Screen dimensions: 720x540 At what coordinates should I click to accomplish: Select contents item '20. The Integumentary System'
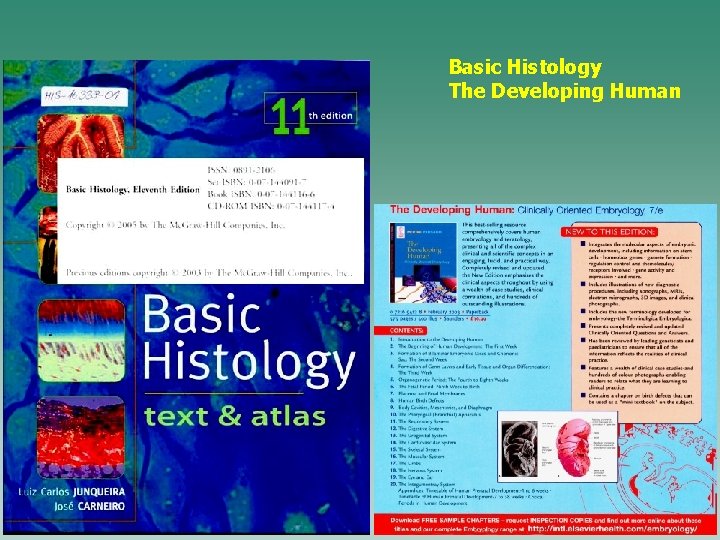tap(422, 484)
